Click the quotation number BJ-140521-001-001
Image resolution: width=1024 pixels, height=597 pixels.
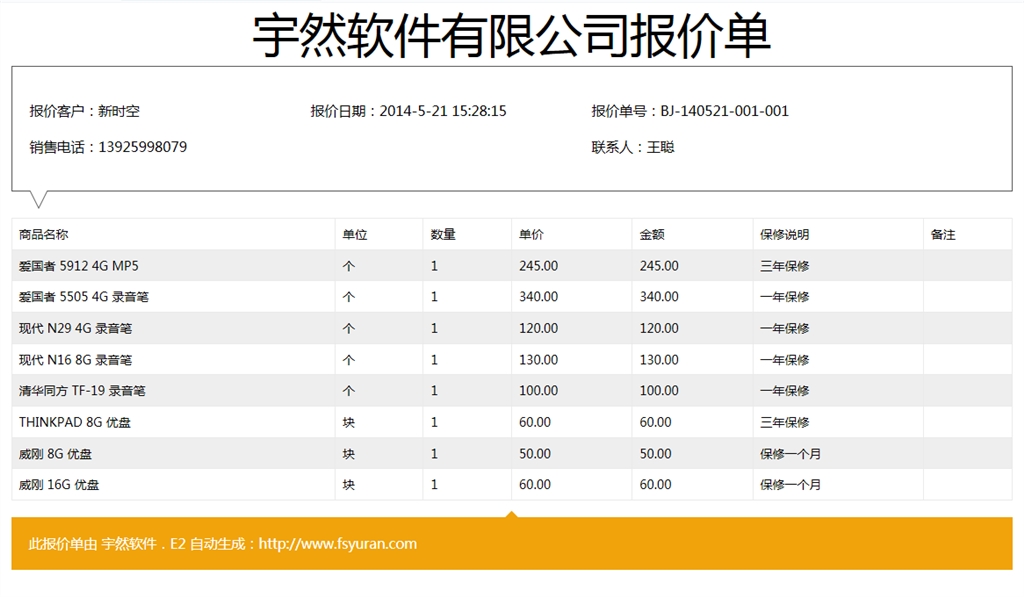(x=724, y=111)
